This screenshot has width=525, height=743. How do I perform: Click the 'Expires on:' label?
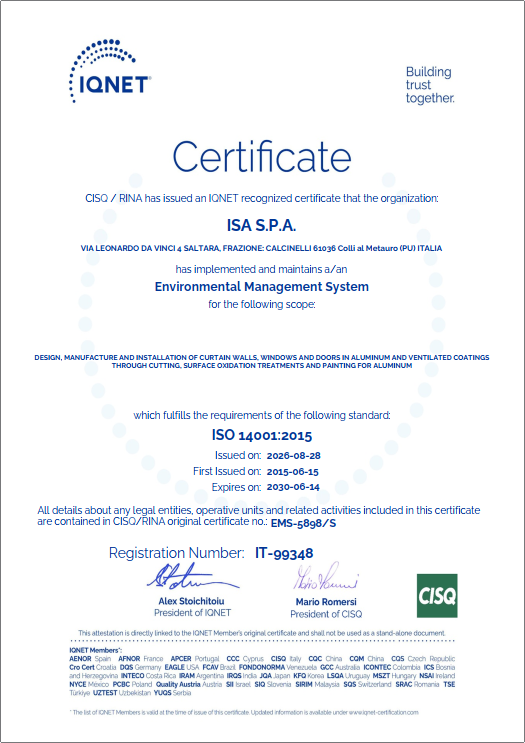[236, 487]
